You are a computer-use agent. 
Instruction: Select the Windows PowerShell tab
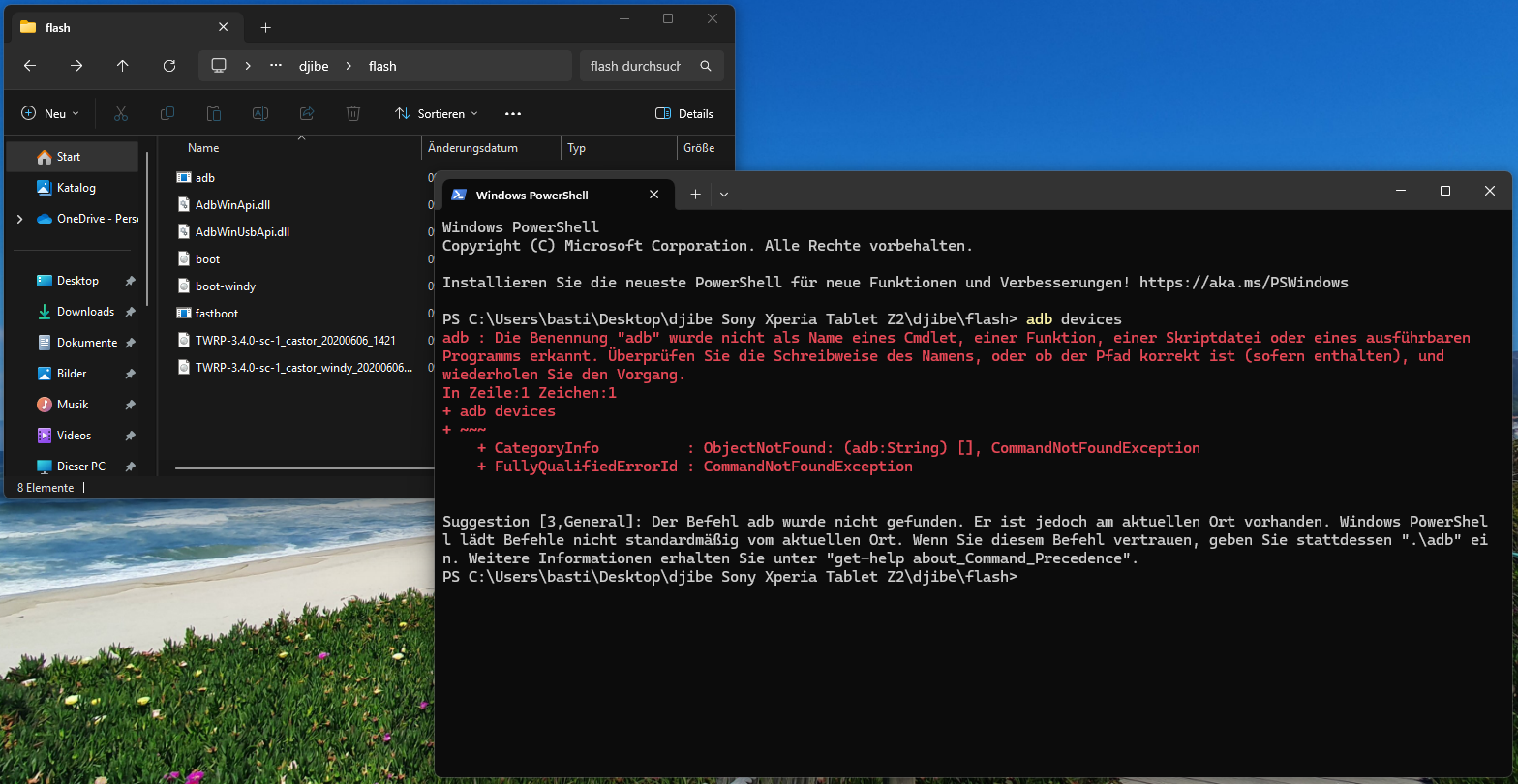click(x=542, y=195)
